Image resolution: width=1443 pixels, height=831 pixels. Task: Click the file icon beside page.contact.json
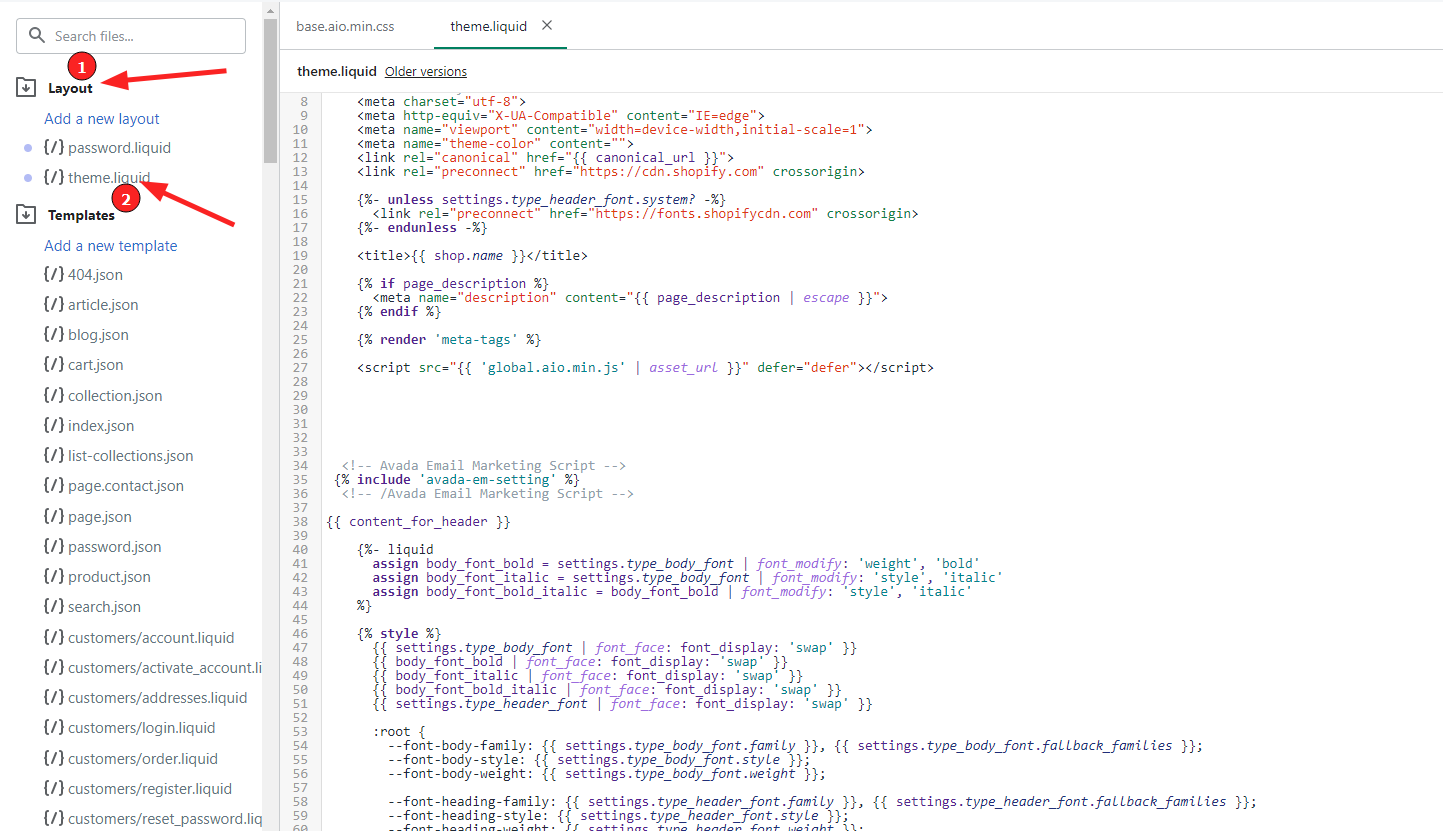[54, 485]
